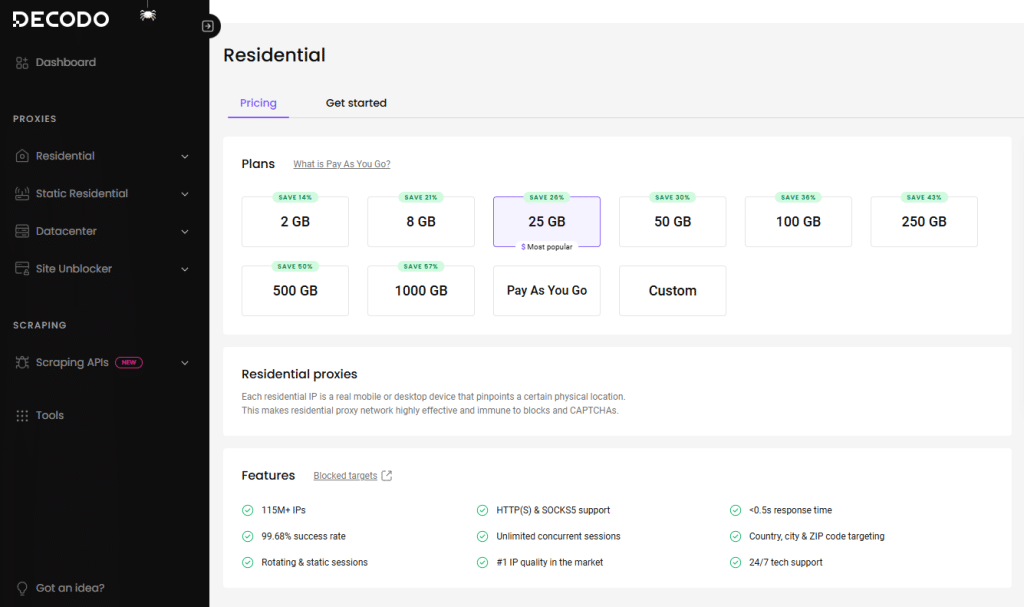The height and width of the screenshot is (607, 1024).
Task: Open the Datacenter sidebar item
Action: pos(66,231)
